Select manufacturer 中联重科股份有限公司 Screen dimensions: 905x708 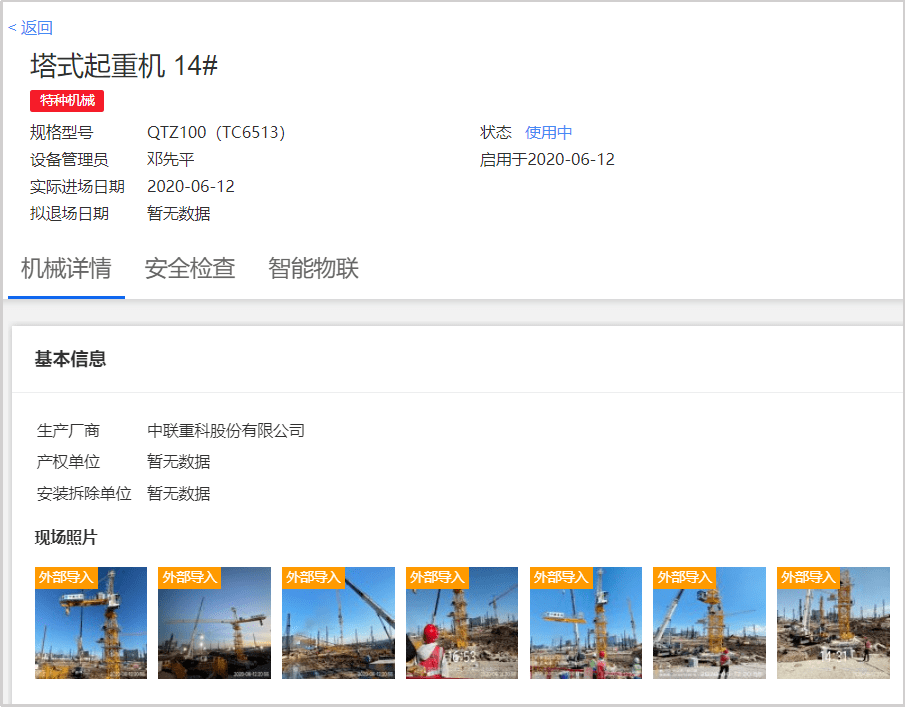(x=226, y=430)
